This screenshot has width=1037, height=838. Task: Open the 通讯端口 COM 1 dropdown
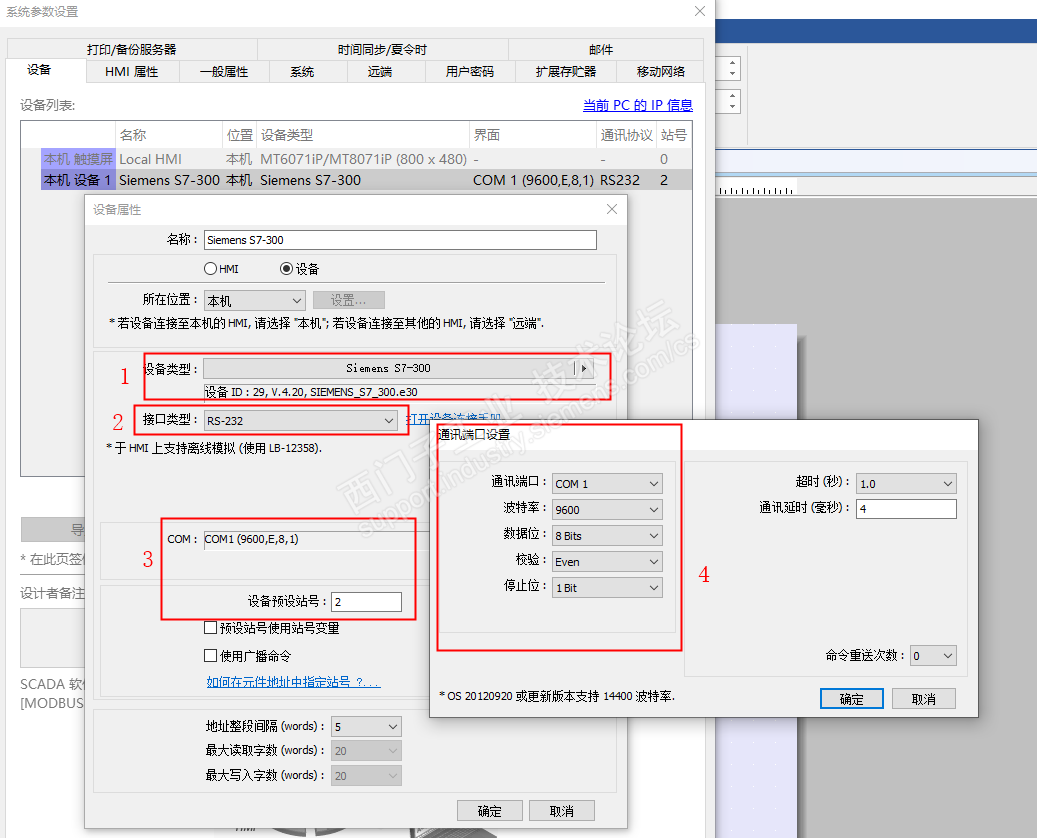click(607, 483)
